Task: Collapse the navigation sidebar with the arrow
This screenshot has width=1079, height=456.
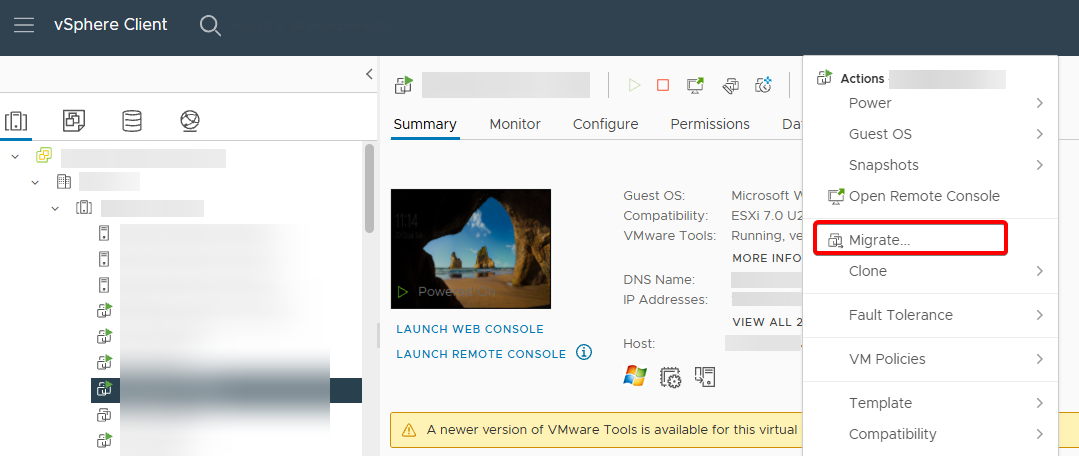Action: coord(369,74)
